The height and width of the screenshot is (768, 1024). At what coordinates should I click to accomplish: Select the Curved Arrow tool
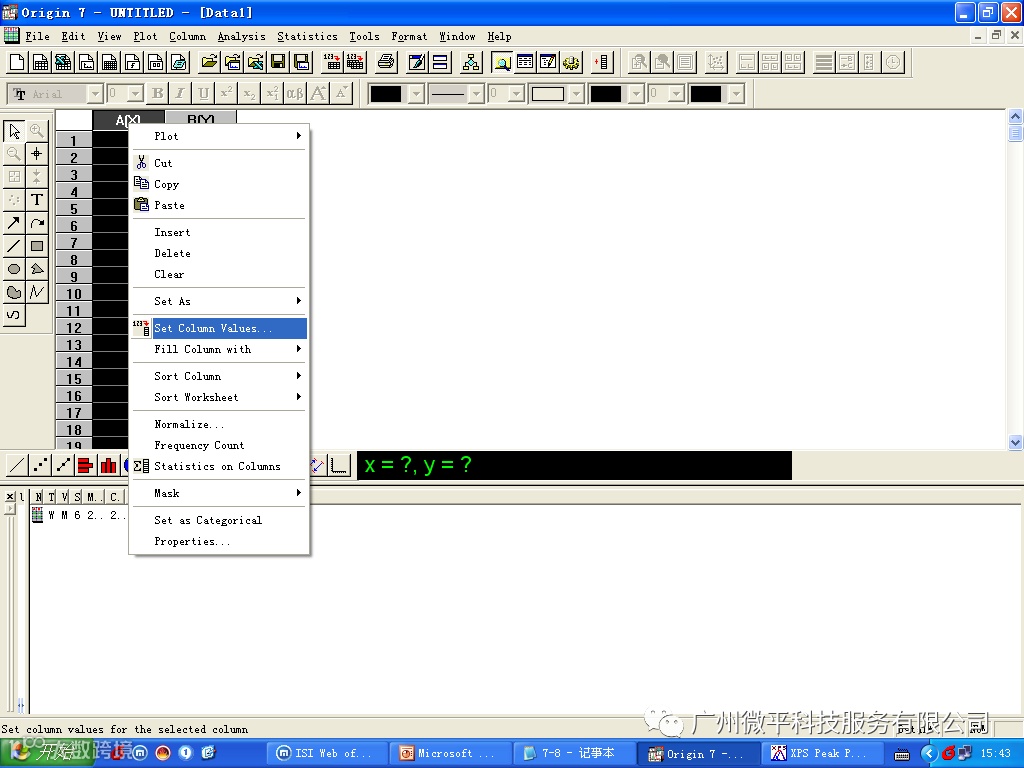click(x=37, y=223)
